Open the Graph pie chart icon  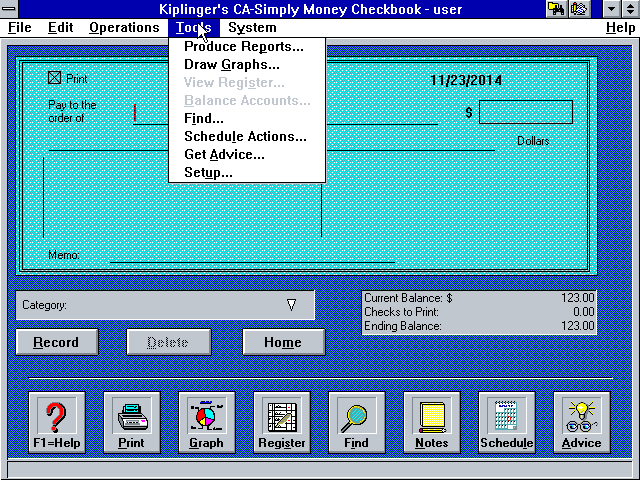207,422
